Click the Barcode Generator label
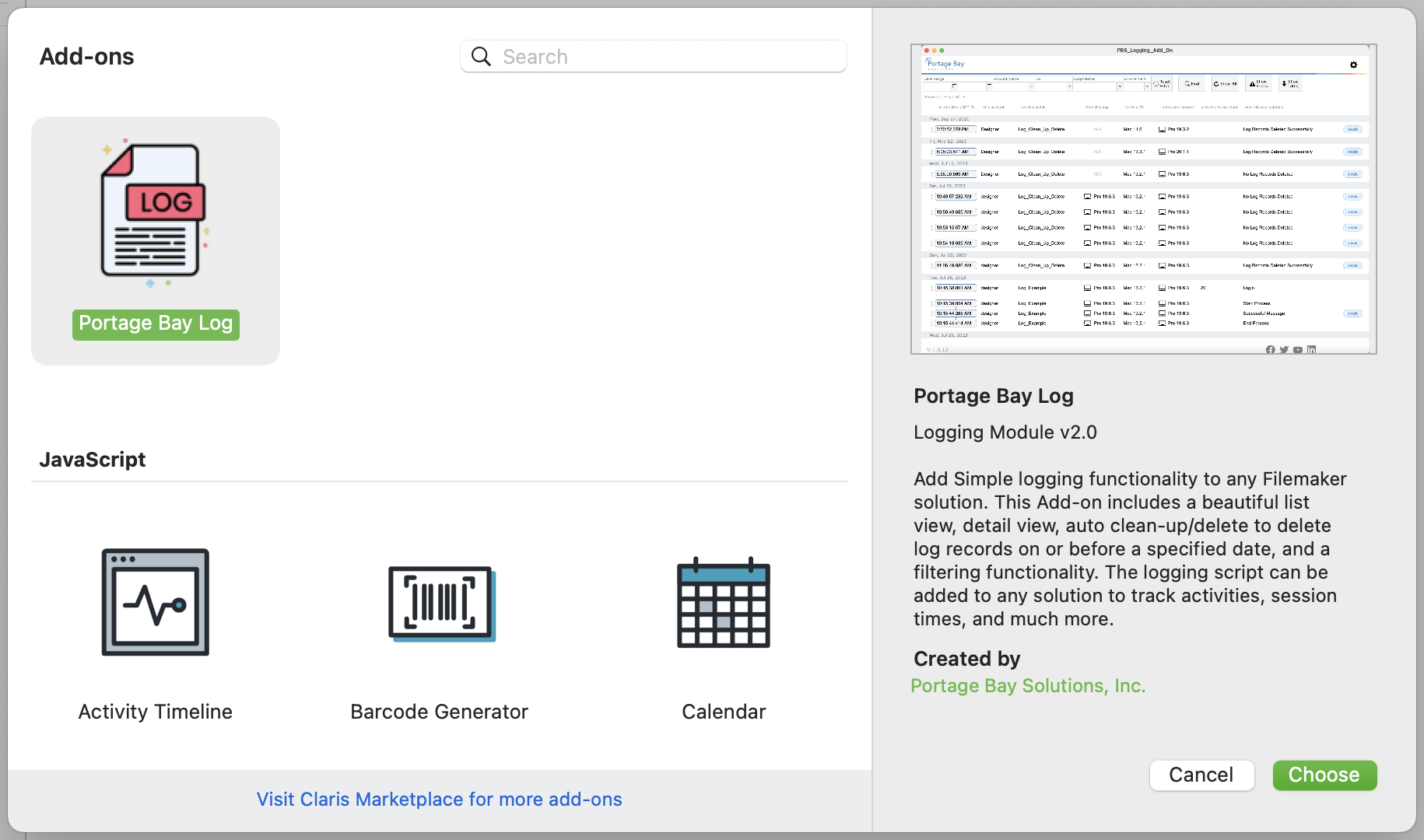 click(440, 712)
